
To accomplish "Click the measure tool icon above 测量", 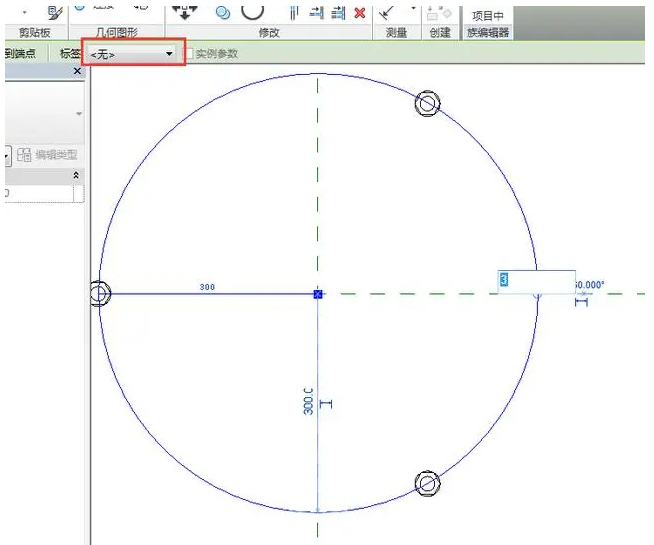I will [388, 11].
